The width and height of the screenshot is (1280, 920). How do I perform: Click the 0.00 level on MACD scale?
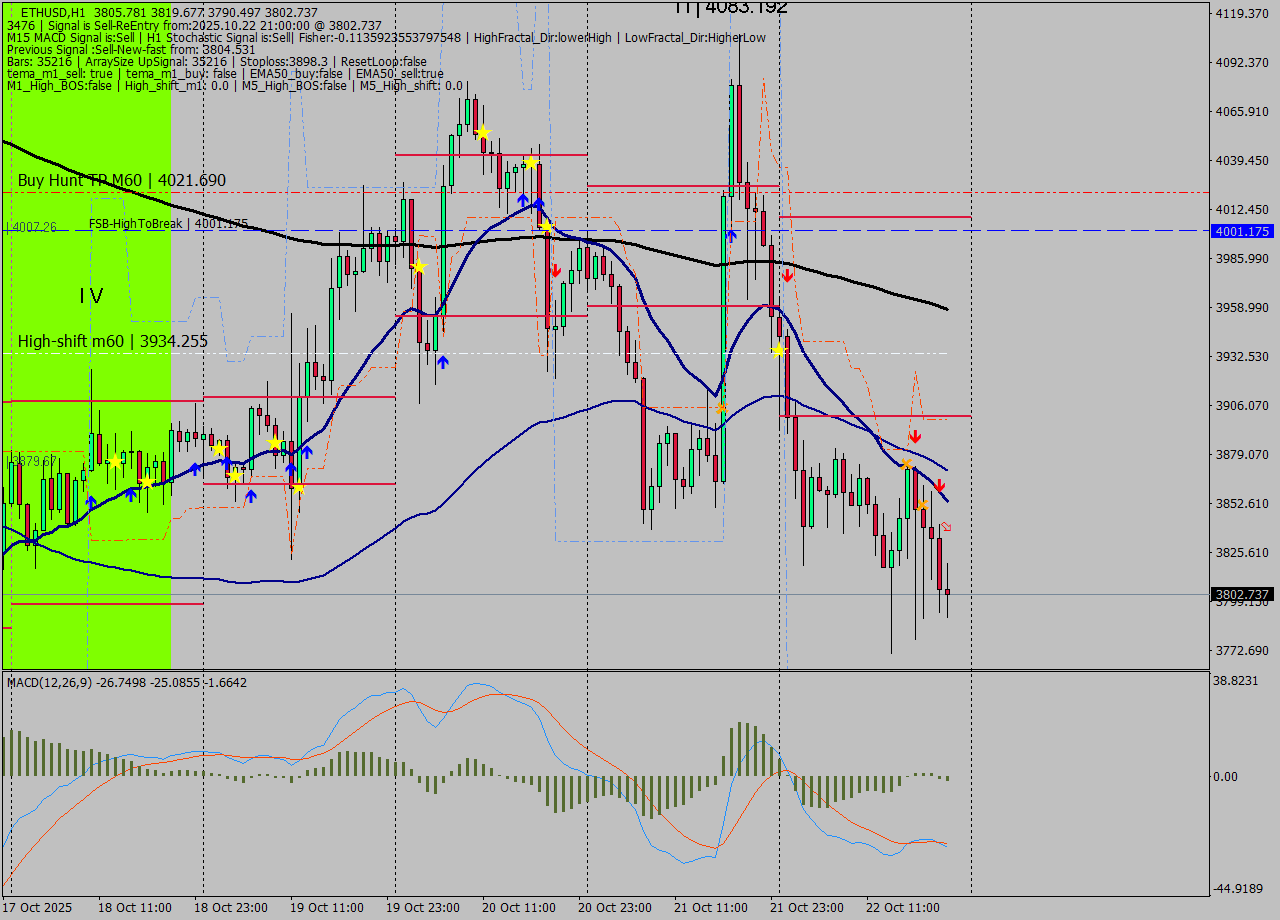(x=1225, y=776)
